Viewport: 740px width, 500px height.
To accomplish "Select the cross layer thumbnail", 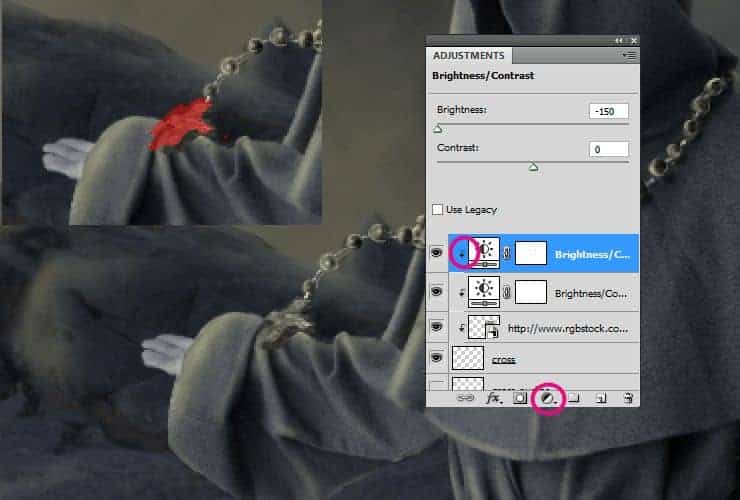I will tap(468, 358).
